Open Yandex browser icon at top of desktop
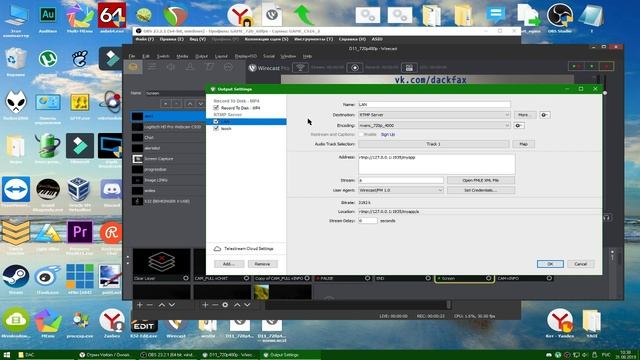 tap(240, 15)
